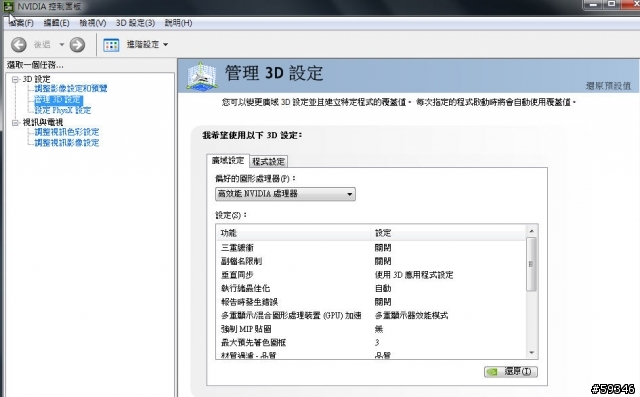This screenshot has width=640, height=397.
Task: Select 調整視訊影像設定 in the tree
Action: point(67,142)
